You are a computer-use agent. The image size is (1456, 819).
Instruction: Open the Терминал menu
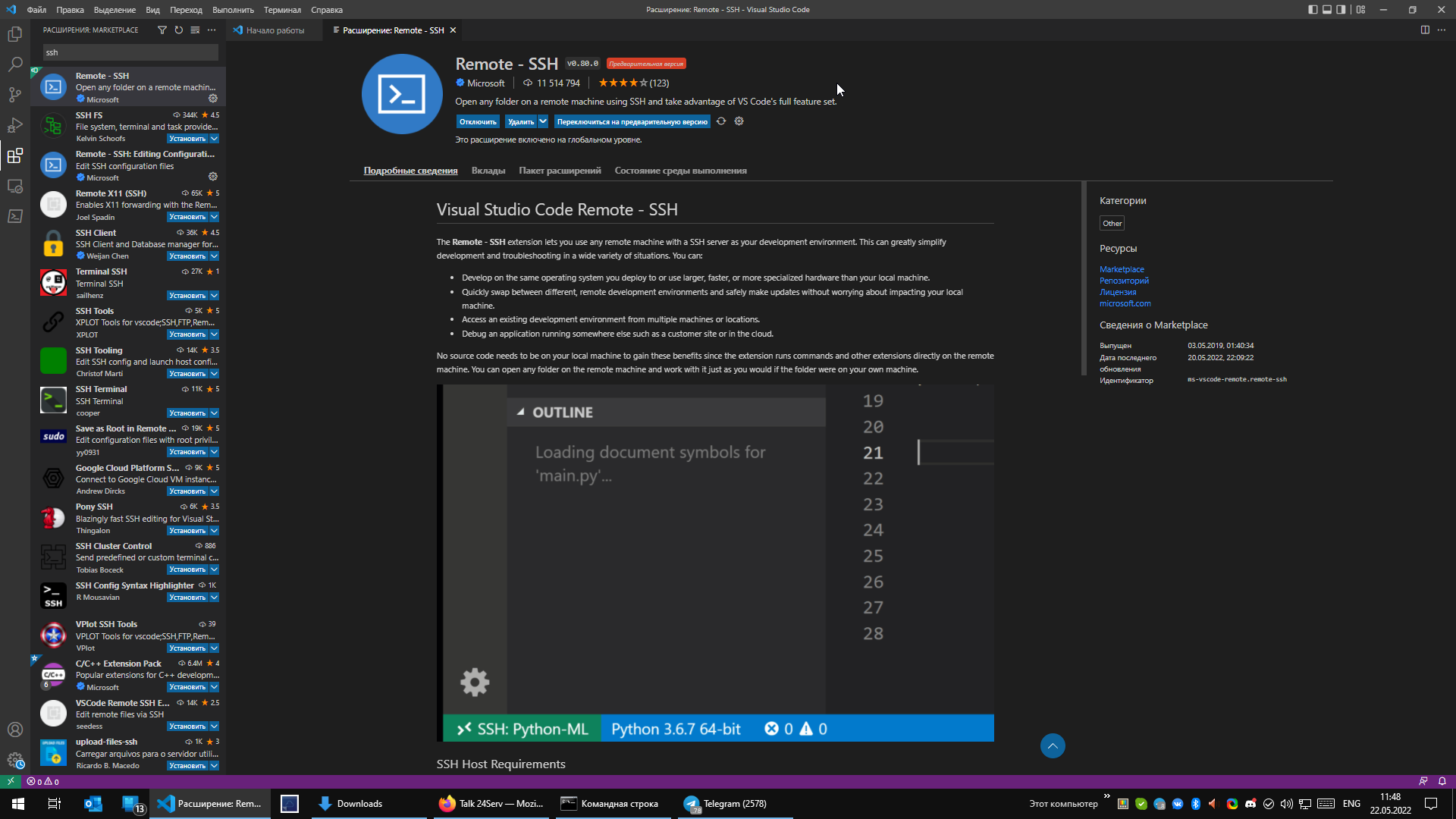point(282,10)
